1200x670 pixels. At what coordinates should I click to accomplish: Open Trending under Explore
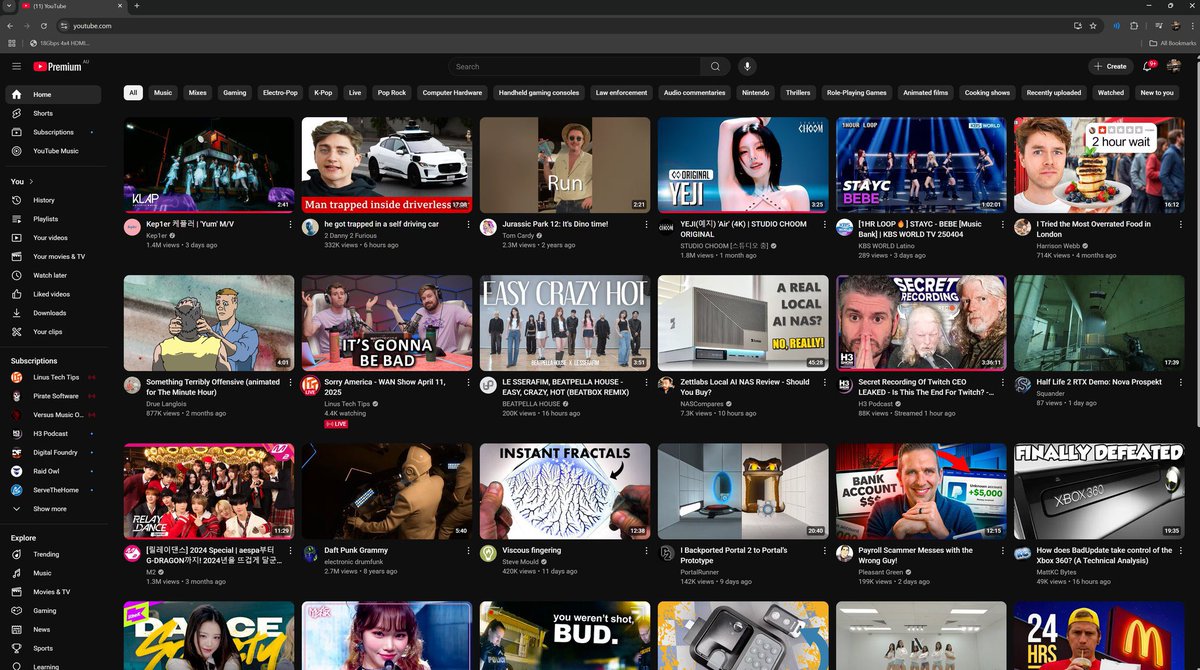point(52,554)
